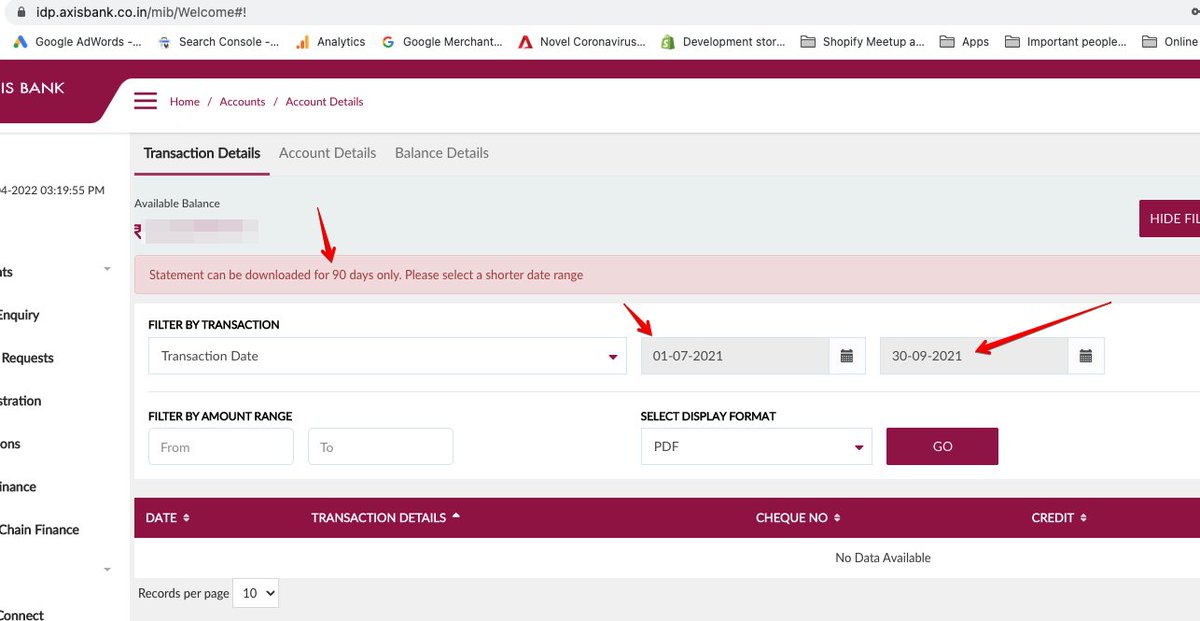Click the end date field 30-09-2021
Image resolution: width=1200 pixels, height=621 pixels.
(974, 356)
